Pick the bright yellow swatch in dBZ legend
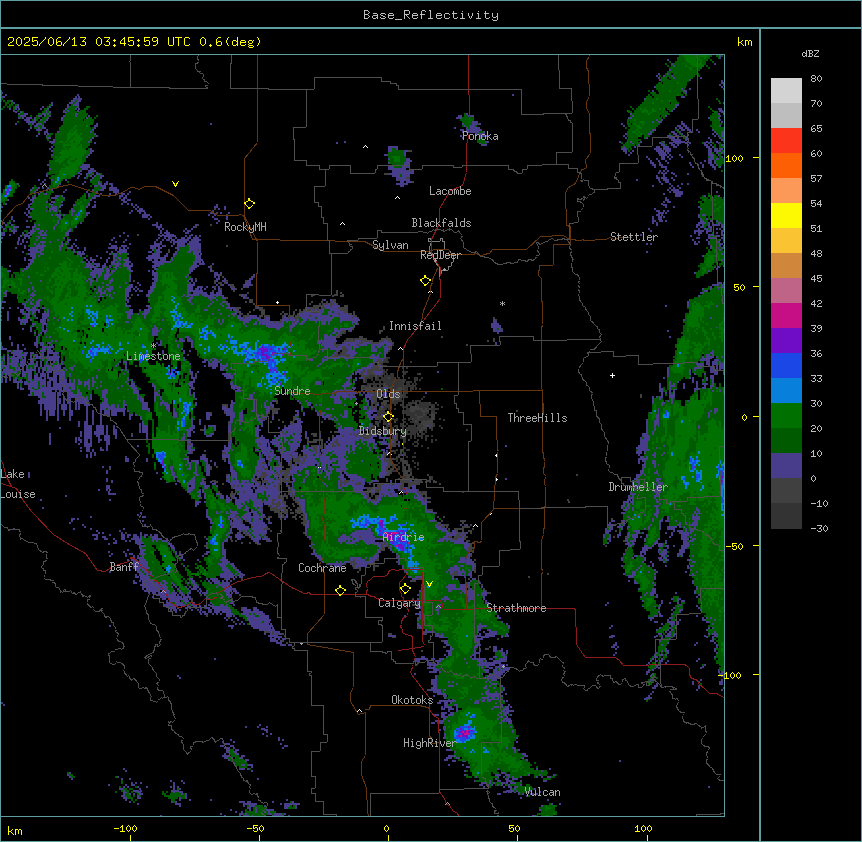Viewport: 862px width, 842px height. 786,215
